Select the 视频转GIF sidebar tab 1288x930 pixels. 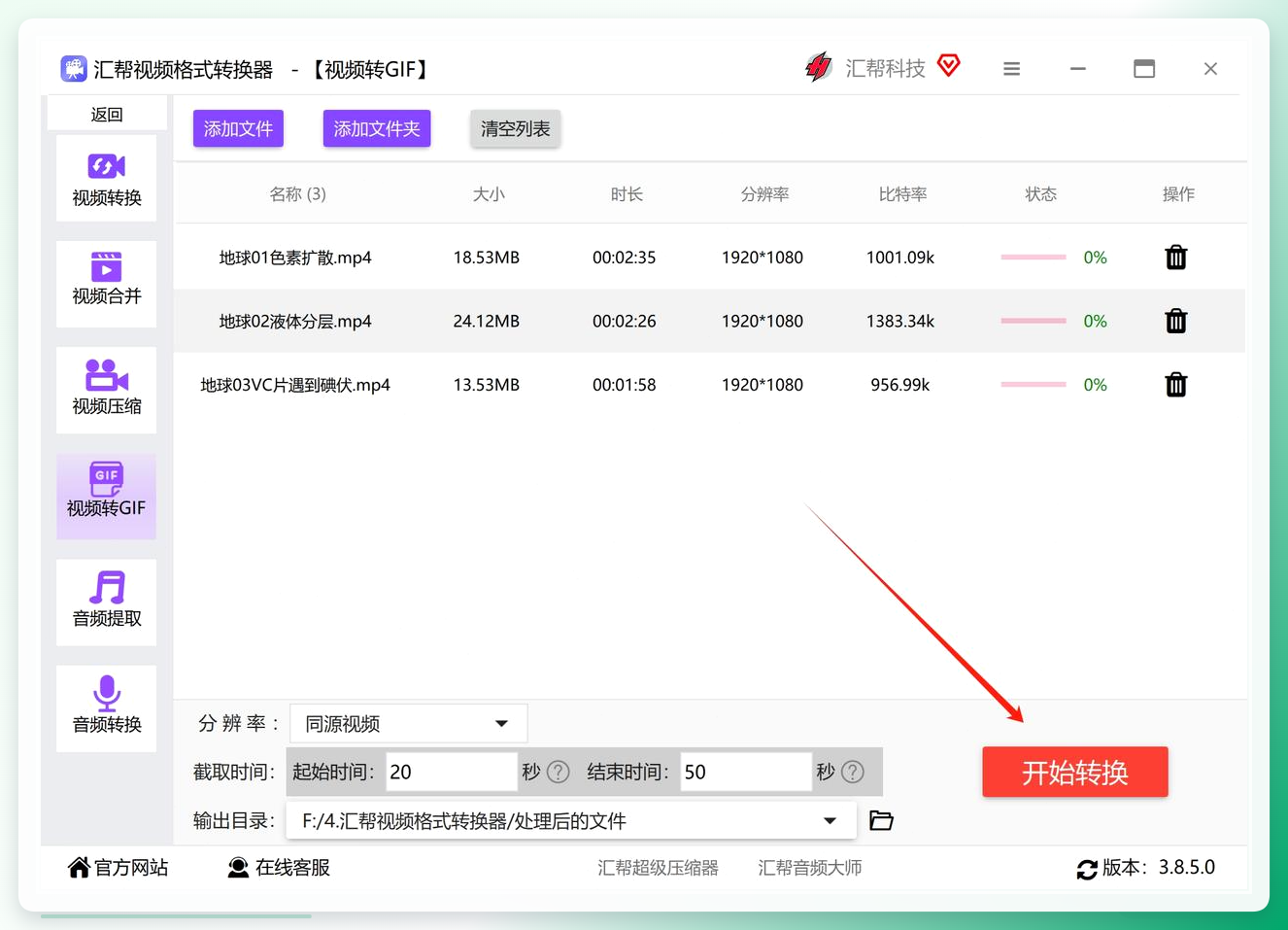[x=107, y=496]
